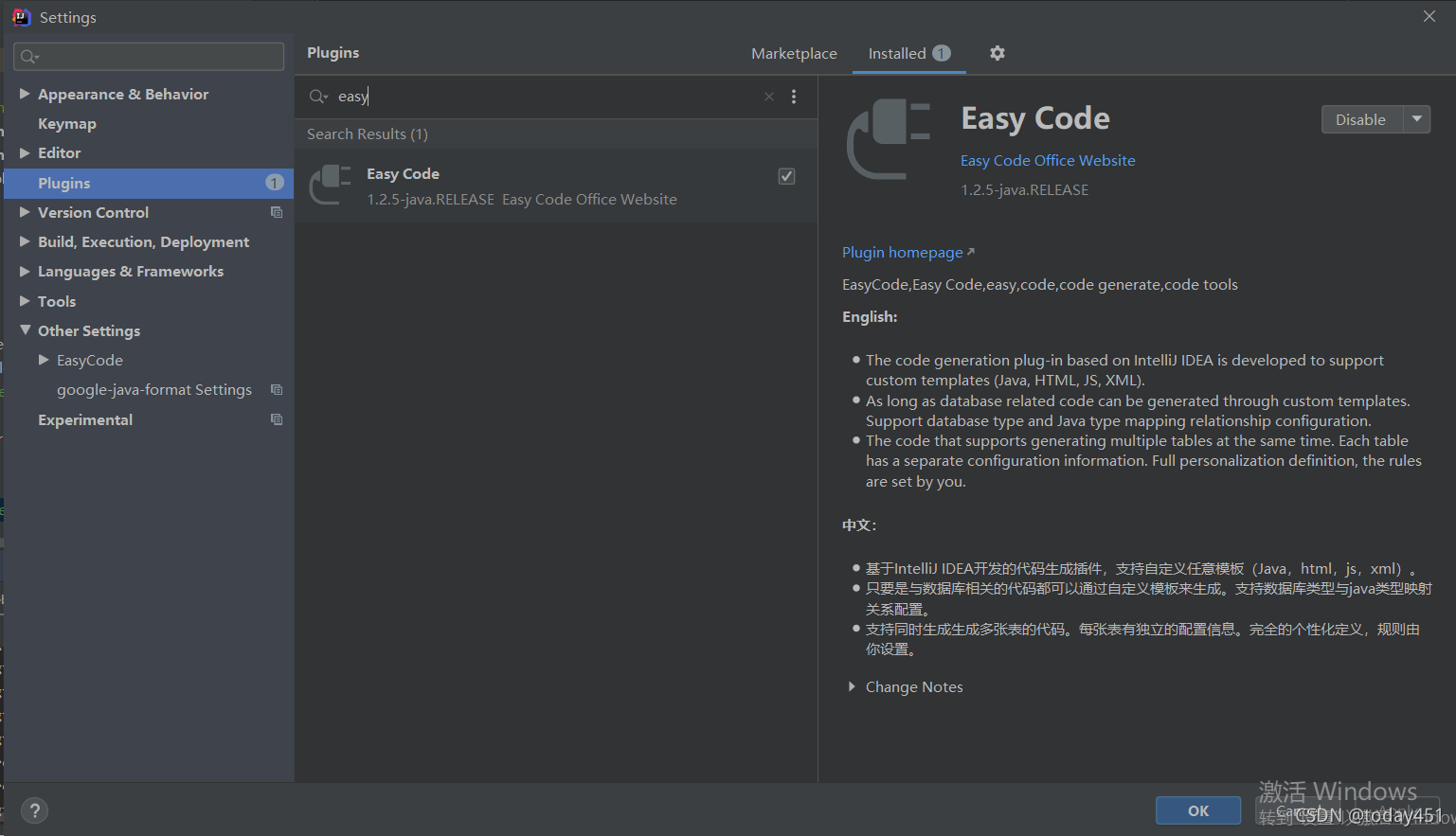Click the magnifier icon in plugin search field
Image resolution: width=1456 pixels, height=836 pixels.
[x=318, y=97]
